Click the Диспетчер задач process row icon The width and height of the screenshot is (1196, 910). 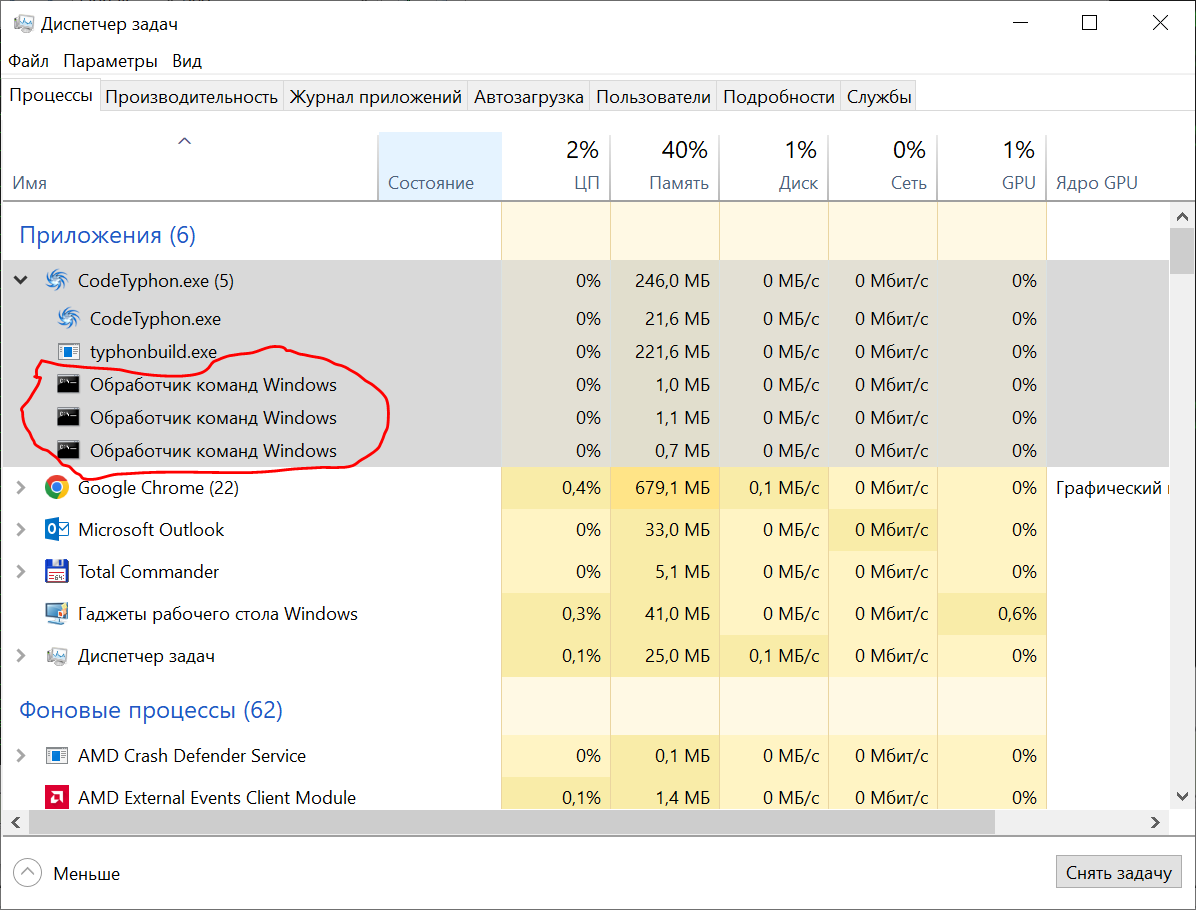pyautogui.click(x=56, y=656)
